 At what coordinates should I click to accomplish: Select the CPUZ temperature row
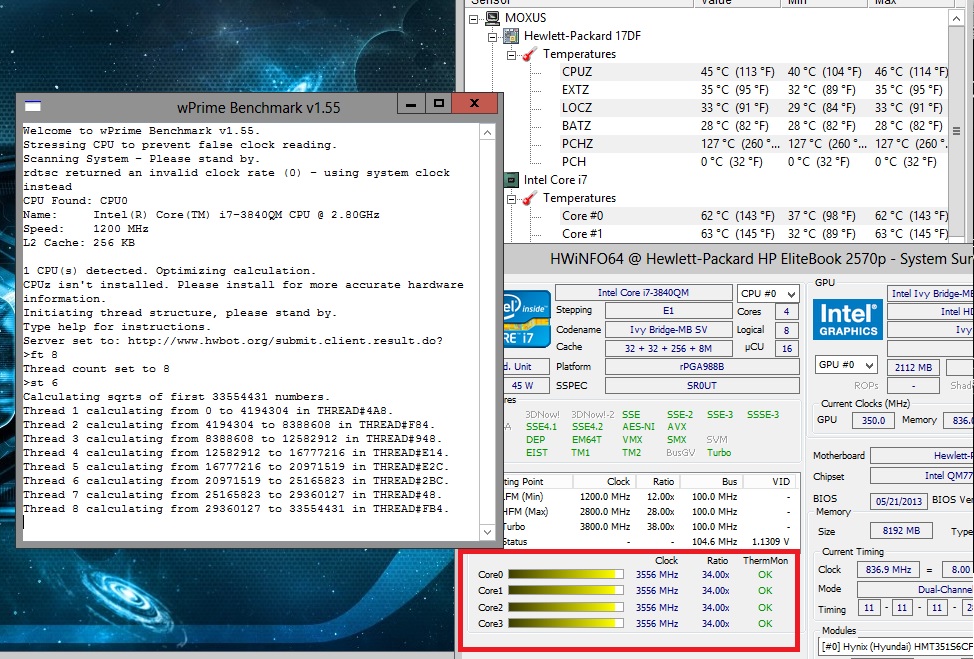pos(754,72)
